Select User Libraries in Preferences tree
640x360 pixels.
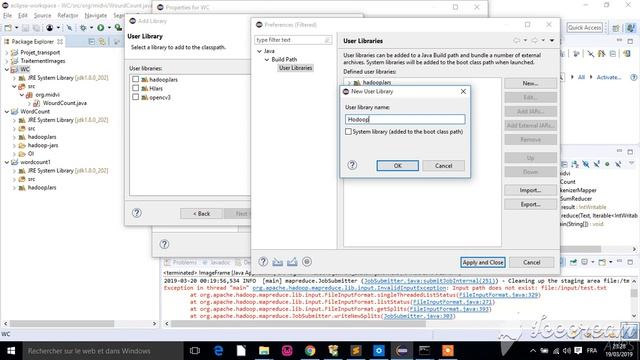(296, 68)
